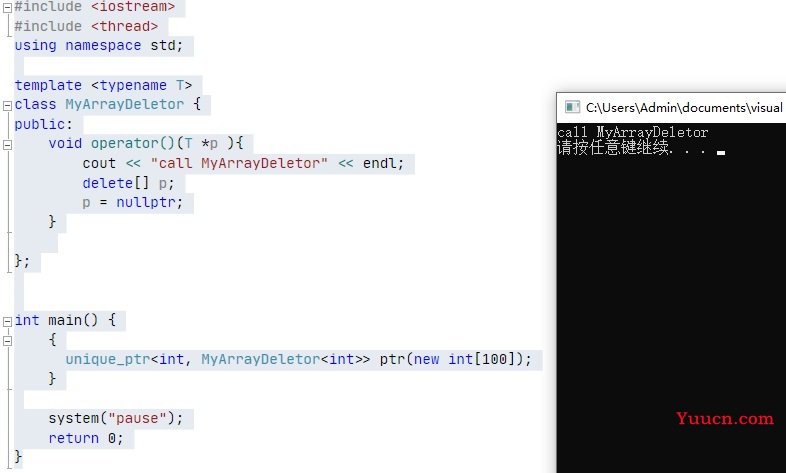Click the 'public:' access specifier line
The image size is (786, 473).
43,124
